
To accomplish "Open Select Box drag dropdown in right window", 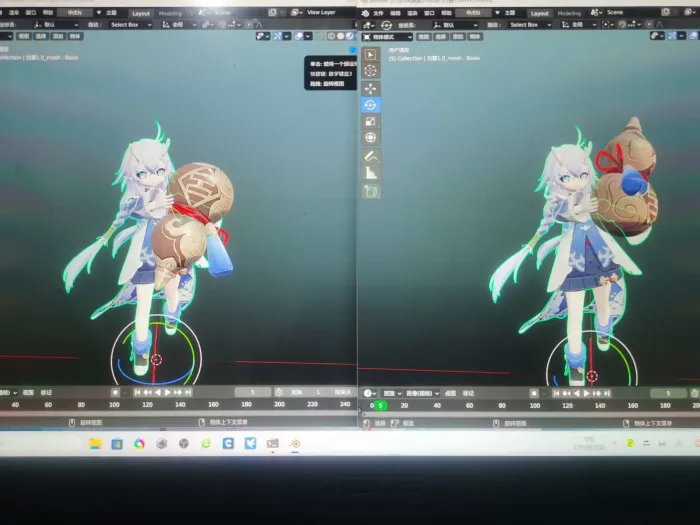I will [x=529, y=25].
